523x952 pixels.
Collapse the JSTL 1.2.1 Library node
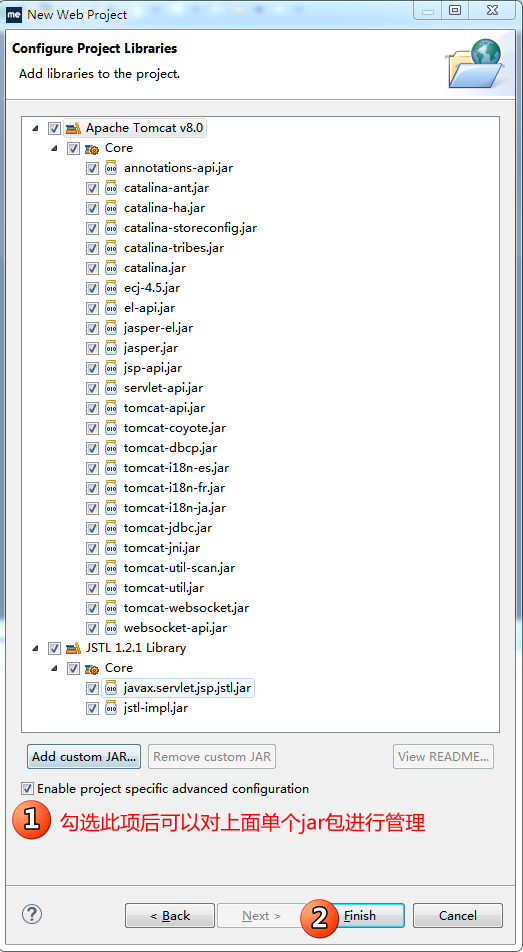point(35,649)
